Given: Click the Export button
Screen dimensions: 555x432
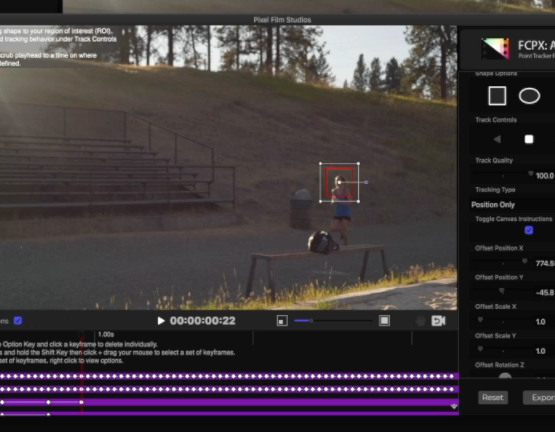Looking at the screenshot, I should pyautogui.click(x=539, y=397).
